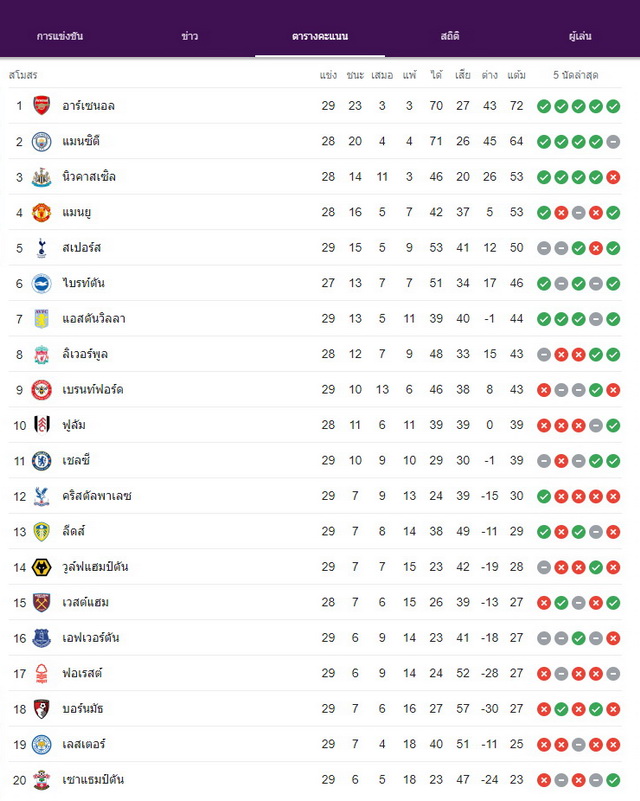
Task: Open the ข่าว news tab
Action: [x=189, y=36]
